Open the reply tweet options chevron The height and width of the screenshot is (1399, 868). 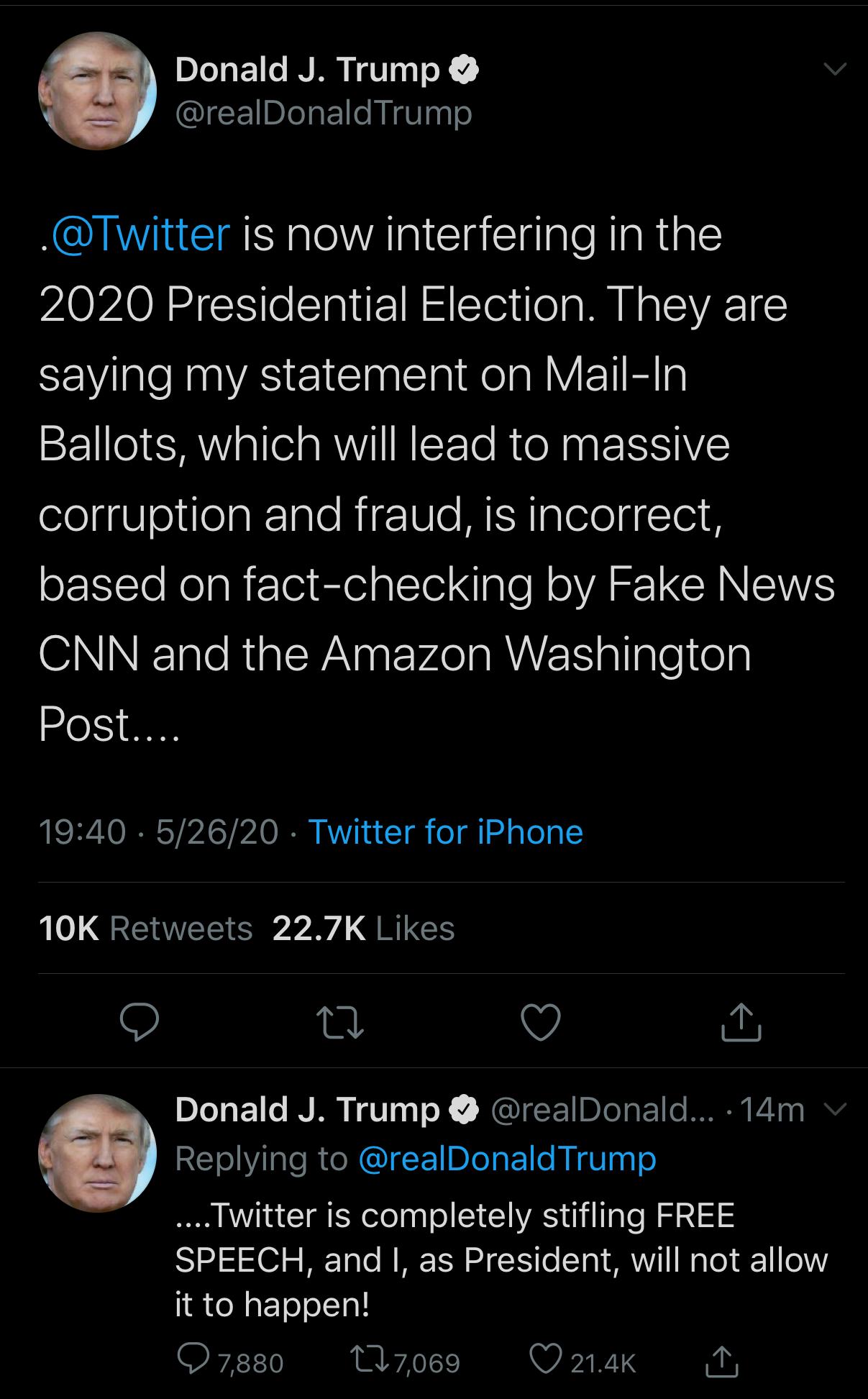coord(835,1108)
